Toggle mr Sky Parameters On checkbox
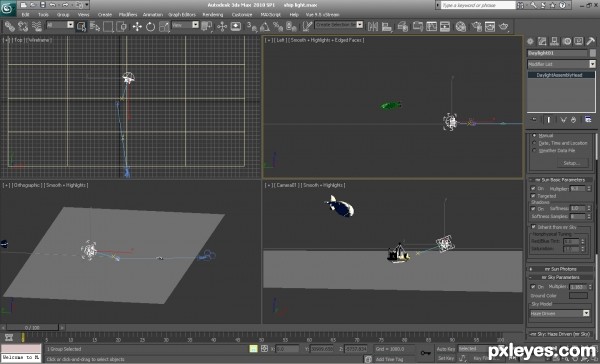The height and width of the screenshot is (364, 600). click(x=533, y=286)
